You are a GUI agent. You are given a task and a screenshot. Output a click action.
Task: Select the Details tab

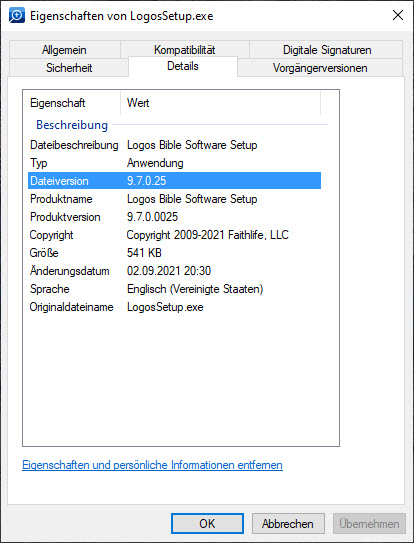183,66
